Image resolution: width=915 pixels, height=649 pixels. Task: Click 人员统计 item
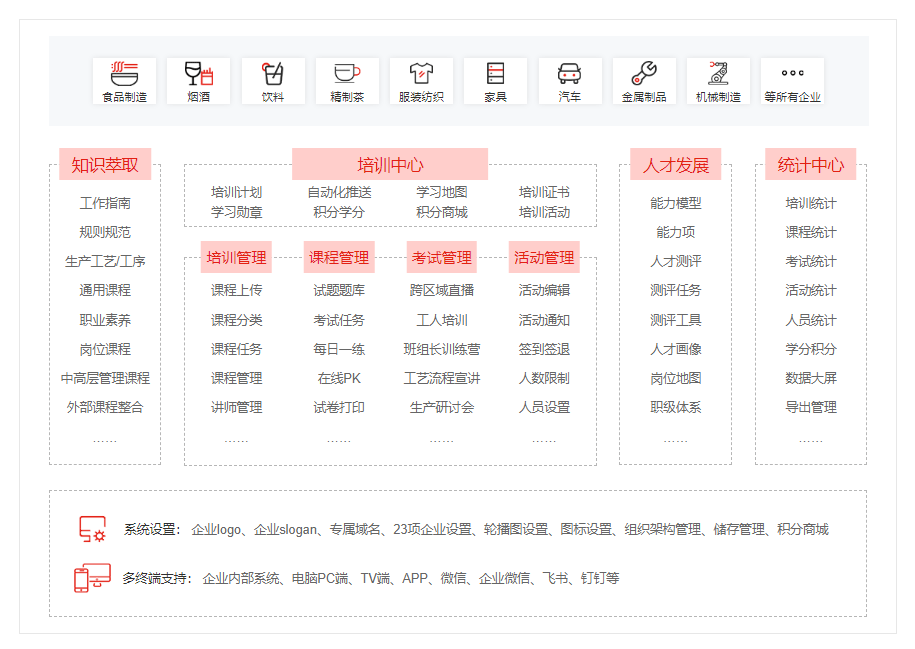[x=811, y=320]
